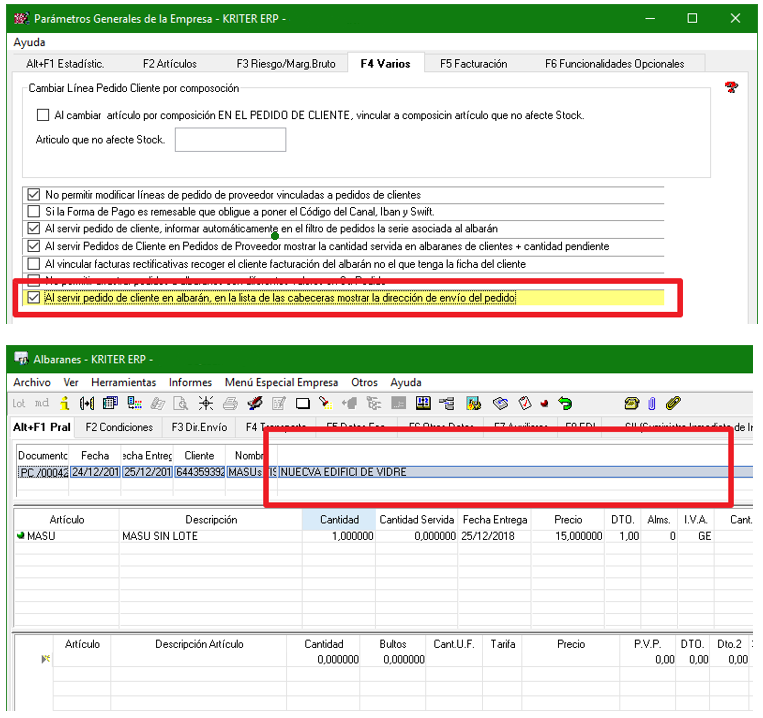Click the MASU SIN LOTE description cell
The image size is (763, 718).
point(211,536)
